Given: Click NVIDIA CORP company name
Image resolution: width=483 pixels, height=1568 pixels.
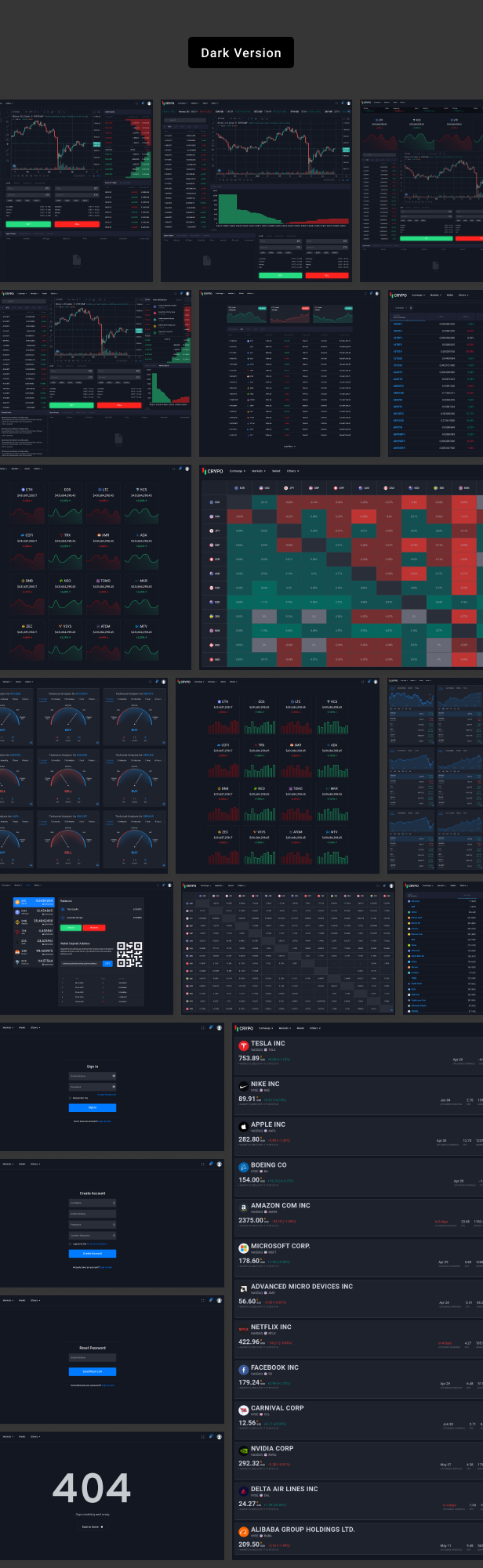Looking at the screenshot, I should (x=272, y=1449).
